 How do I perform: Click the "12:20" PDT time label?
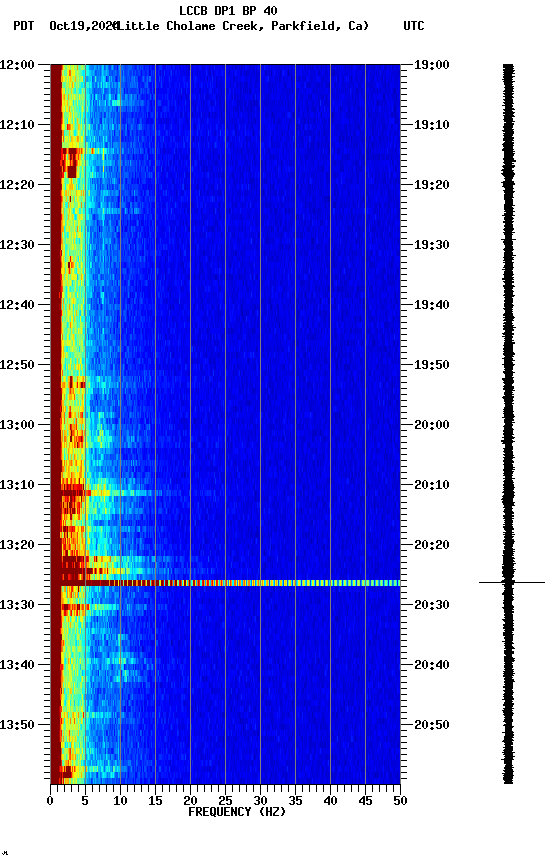point(17,185)
